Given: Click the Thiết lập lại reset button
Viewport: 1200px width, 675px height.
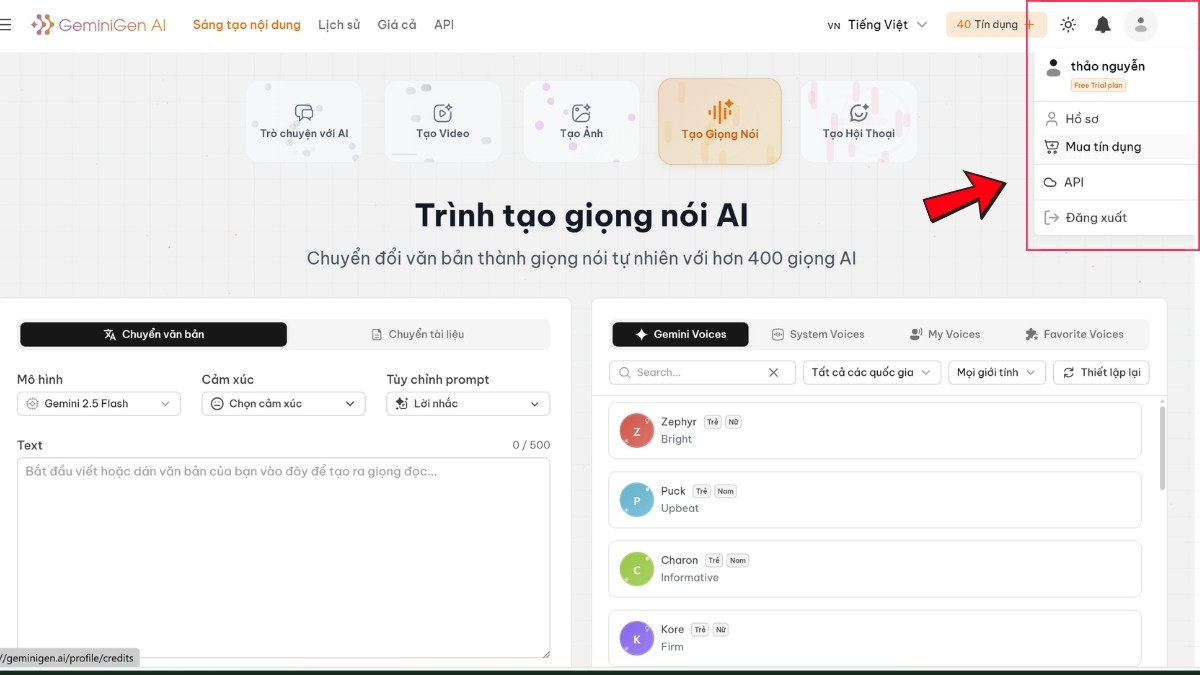Looking at the screenshot, I should (x=1101, y=371).
